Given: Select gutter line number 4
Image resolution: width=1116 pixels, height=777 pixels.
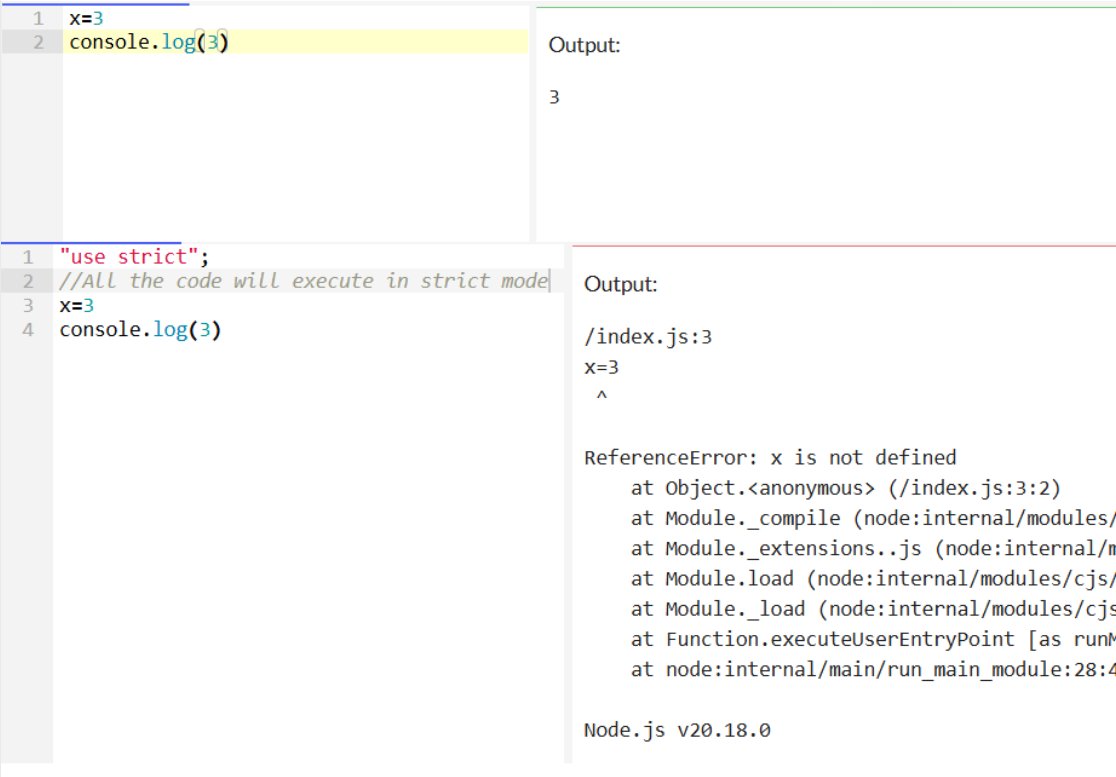Looking at the screenshot, I should pyautogui.click(x=28, y=329).
